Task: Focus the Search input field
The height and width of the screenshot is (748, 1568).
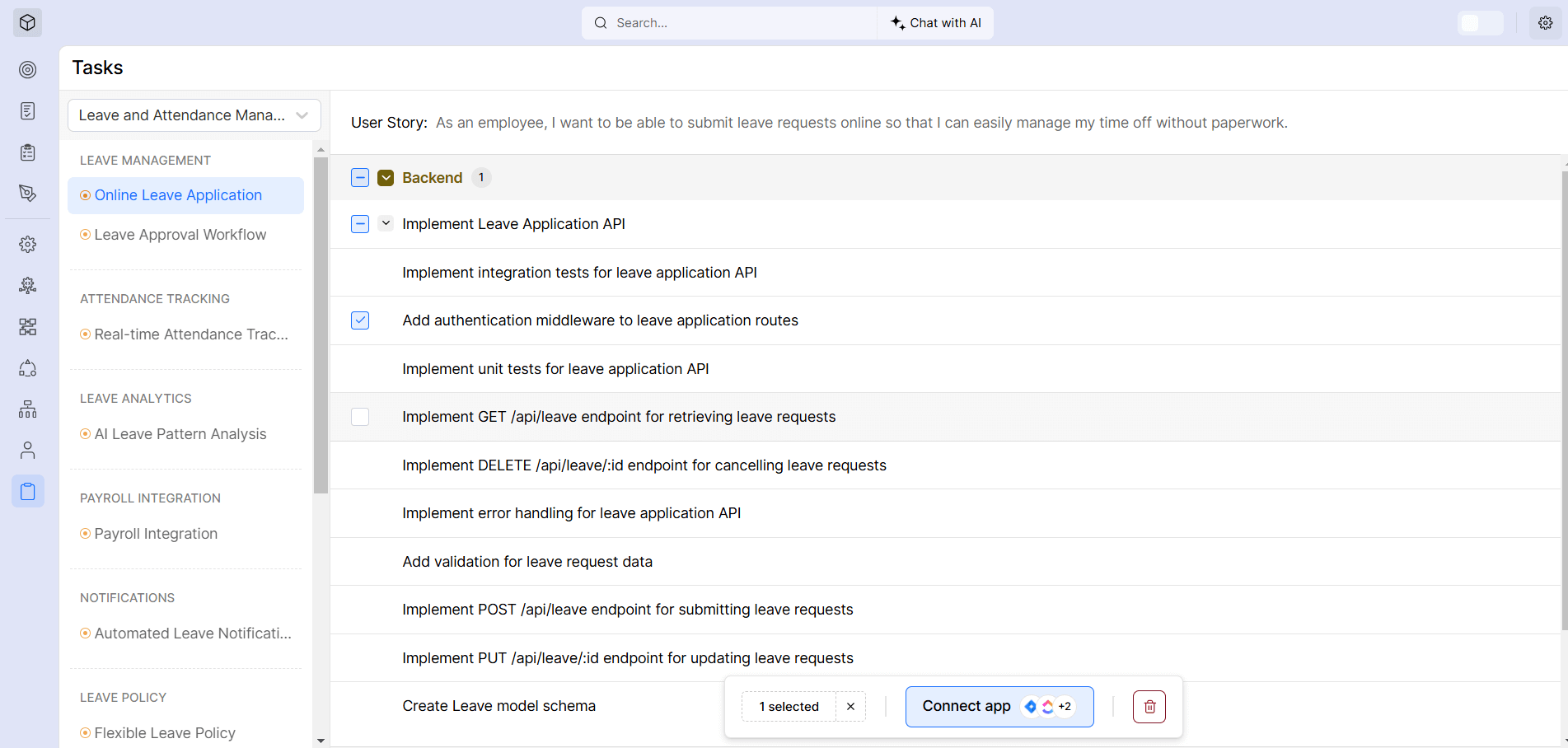Action: (729, 23)
